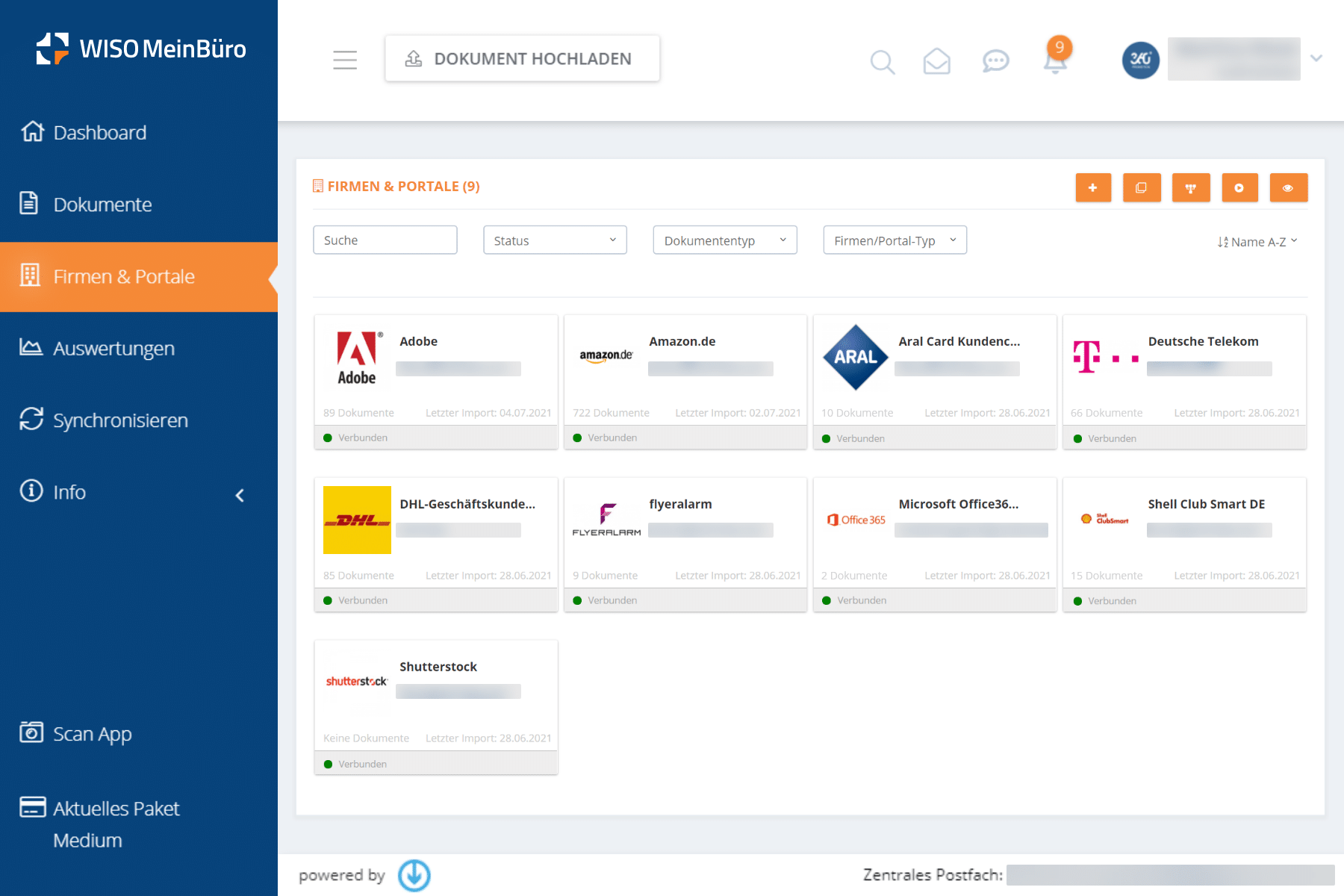Open the chat bubble icon

pyautogui.click(x=995, y=61)
